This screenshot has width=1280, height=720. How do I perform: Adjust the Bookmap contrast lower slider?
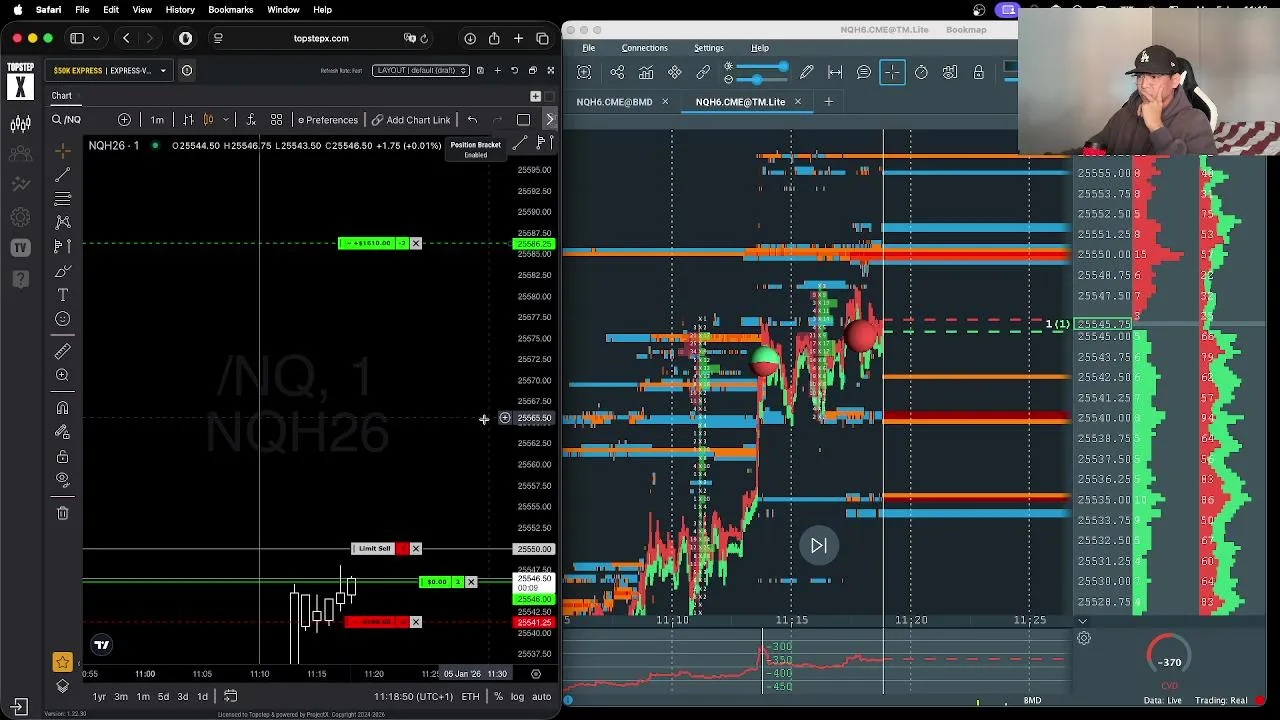762,79
